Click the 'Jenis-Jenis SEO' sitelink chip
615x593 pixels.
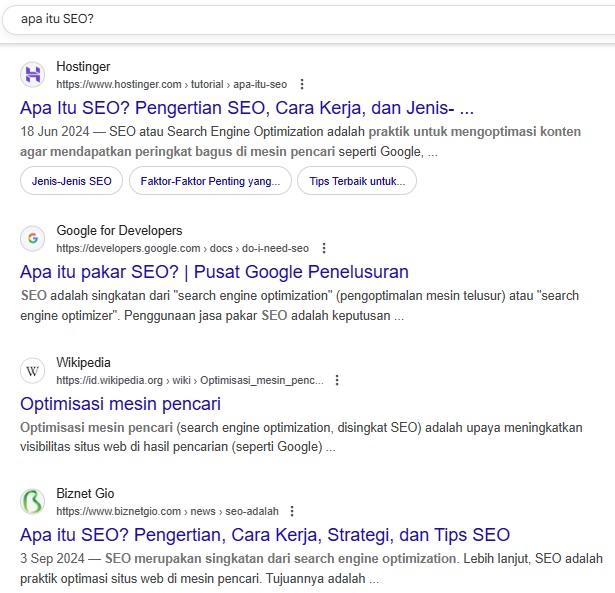pyautogui.click(x=71, y=181)
